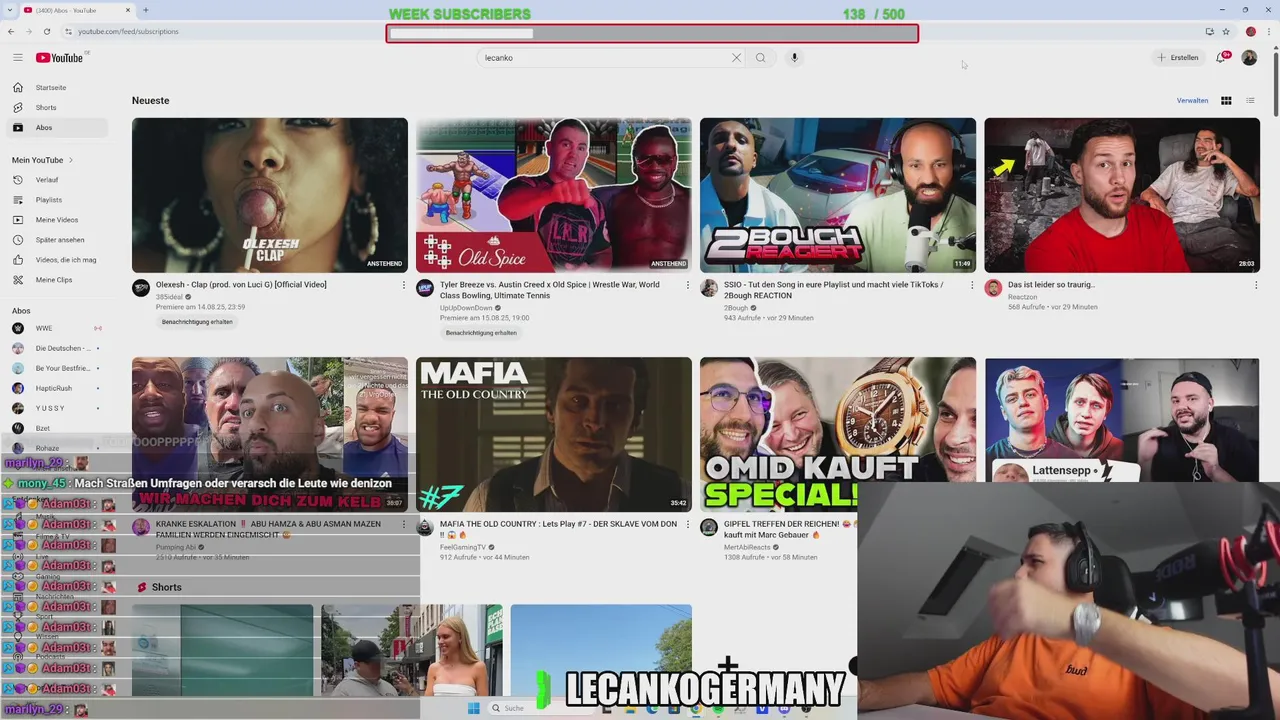Click the Erstellen button
This screenshot has height=720, width=1280.
(1177, 58)
